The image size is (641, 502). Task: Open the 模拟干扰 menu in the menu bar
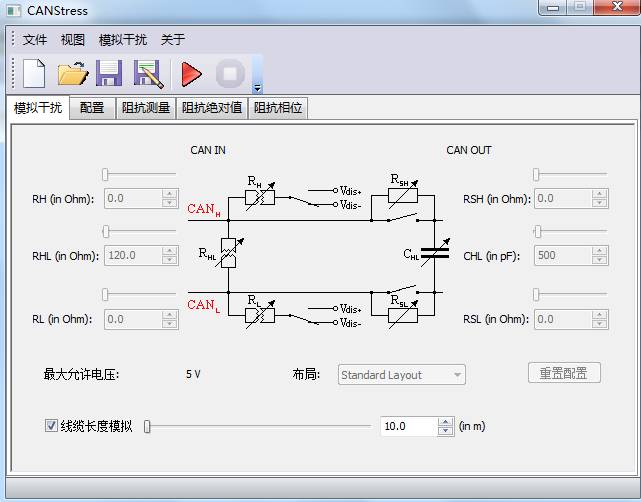[x=122, y=40]
